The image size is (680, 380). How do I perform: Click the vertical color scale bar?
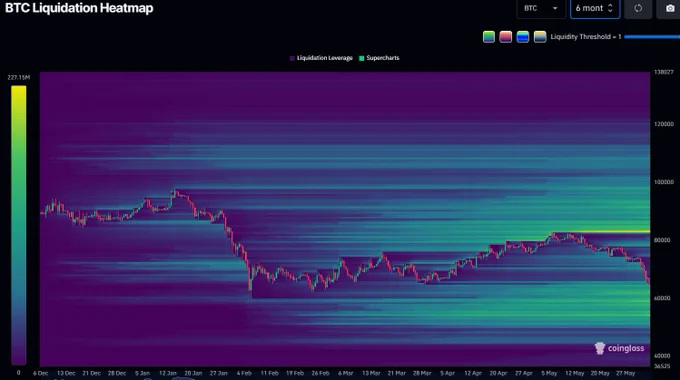19,225
